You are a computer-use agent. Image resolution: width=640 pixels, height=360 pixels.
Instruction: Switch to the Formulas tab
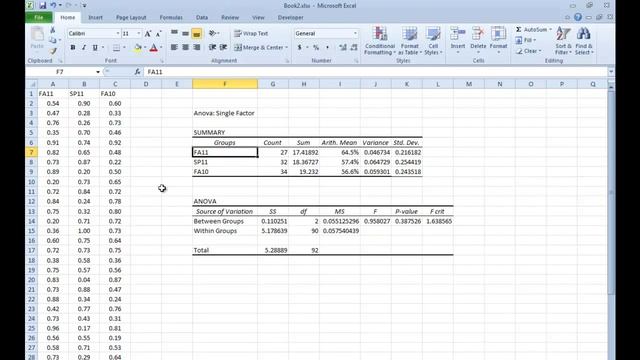click(171, 18)
